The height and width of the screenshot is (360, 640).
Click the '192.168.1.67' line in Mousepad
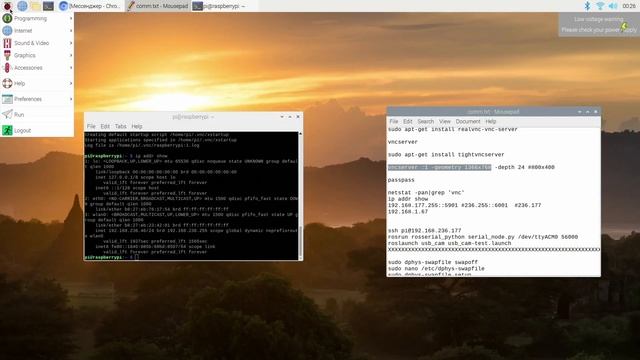408,211
